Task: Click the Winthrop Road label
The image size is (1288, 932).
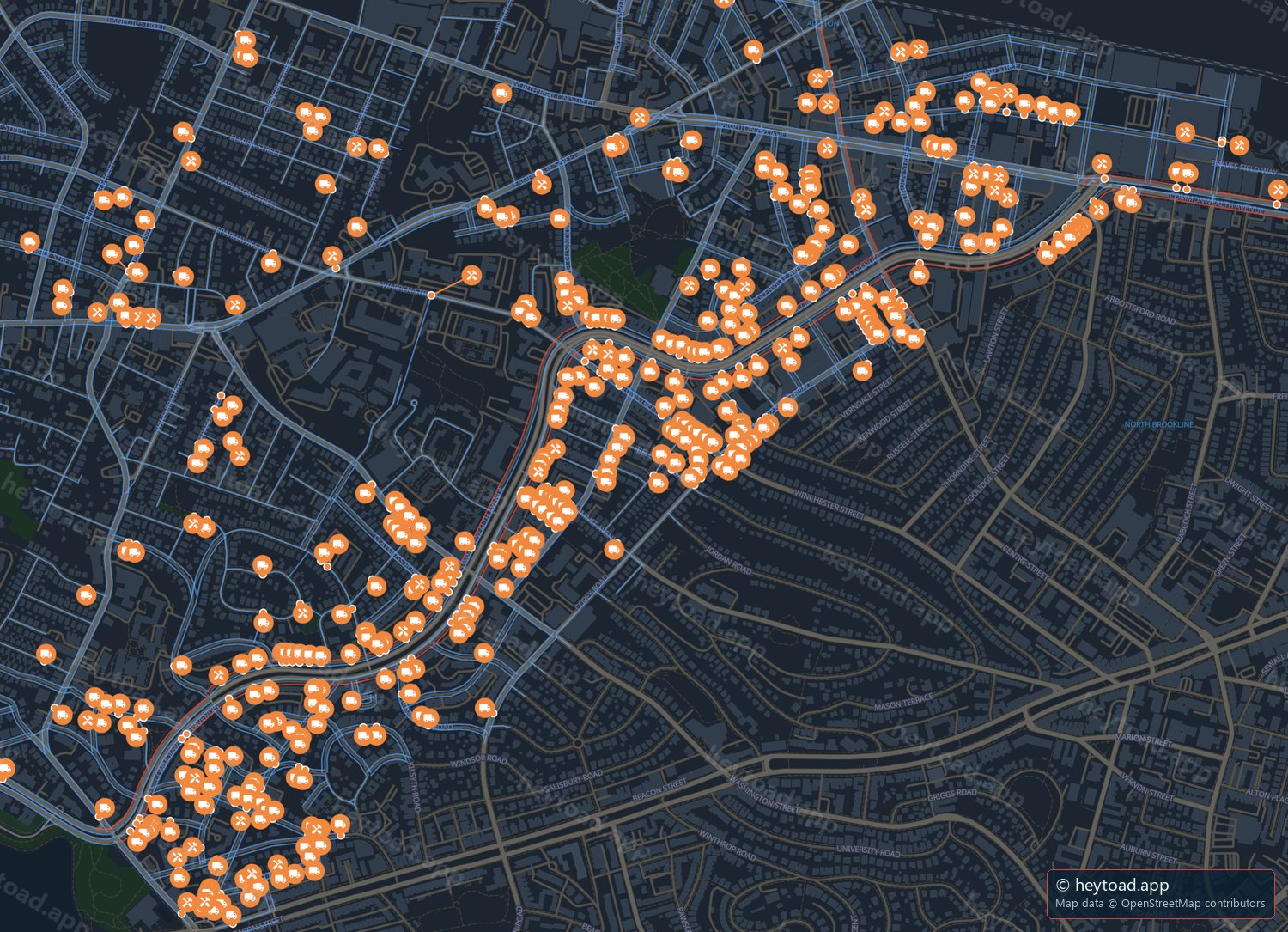Action: click(x=726, y=846)
